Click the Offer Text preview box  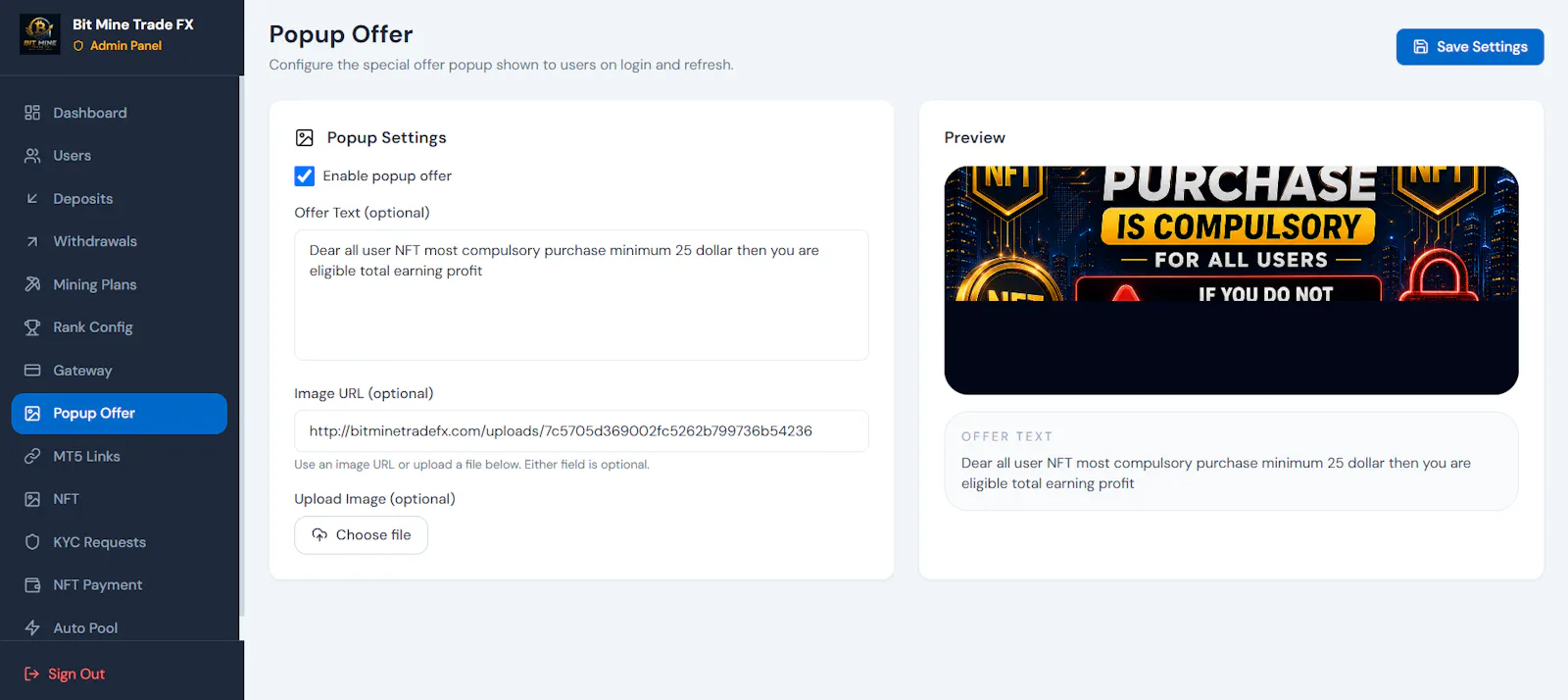pos(1231,461)
